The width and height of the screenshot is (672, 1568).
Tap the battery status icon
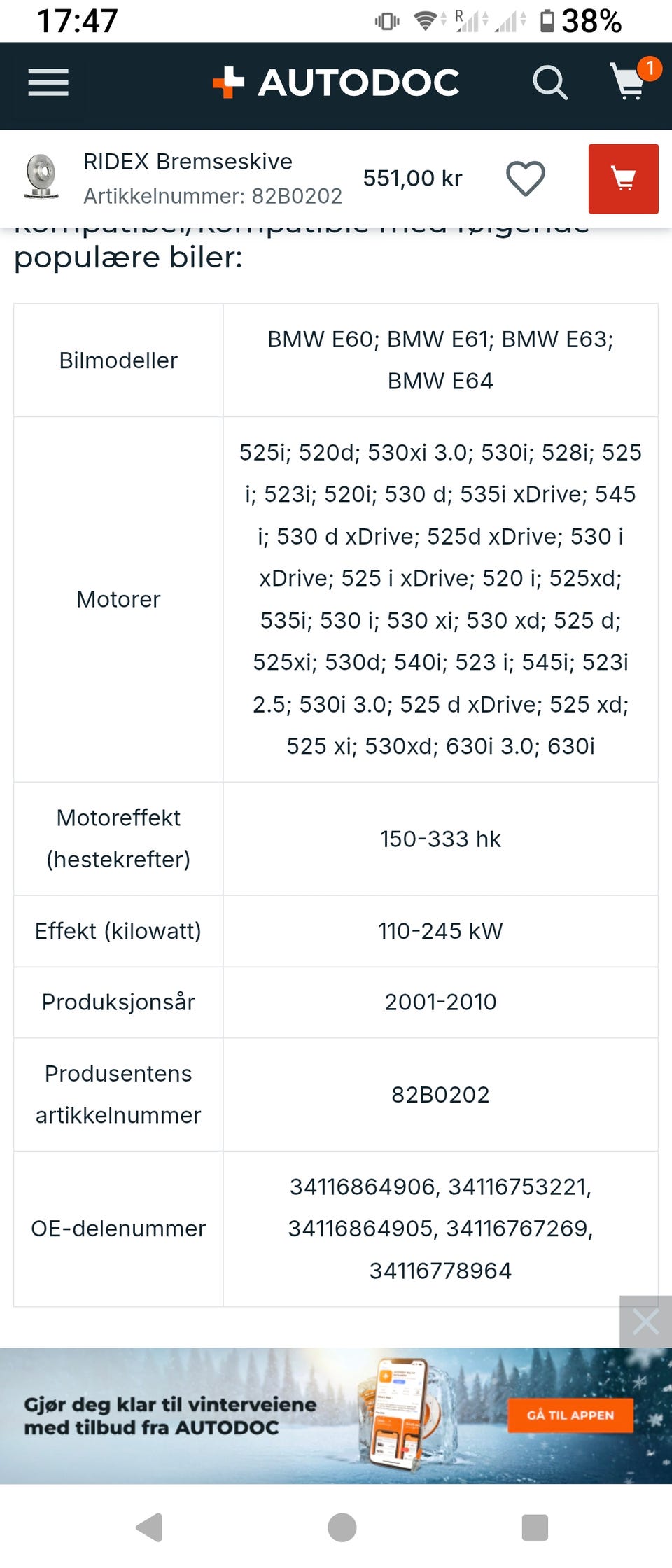pos(547,21)
